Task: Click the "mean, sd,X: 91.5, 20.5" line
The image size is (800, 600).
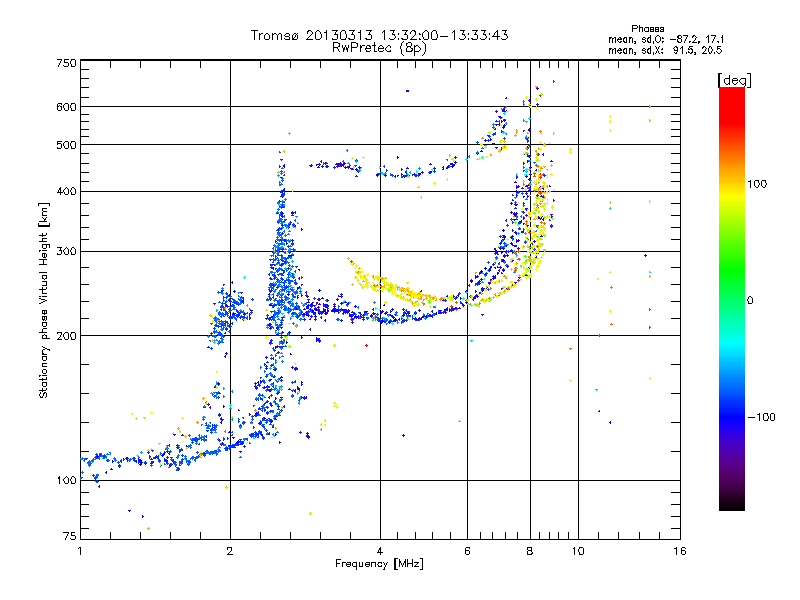Action: coord(665,50)
